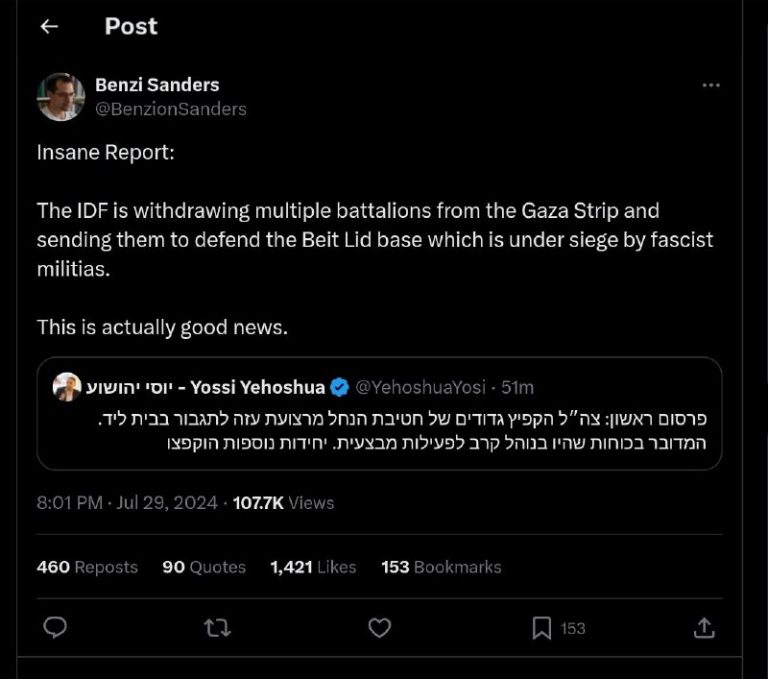This screenshot has width=768, height=679.
Task: Open the three-dot more options menu
Action: point(711,86)
